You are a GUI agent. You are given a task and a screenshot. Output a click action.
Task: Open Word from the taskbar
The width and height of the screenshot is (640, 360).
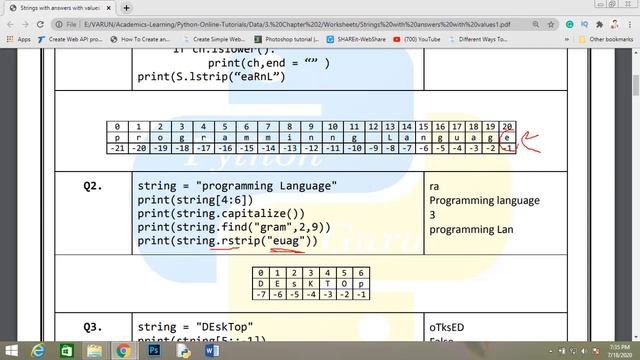coord(211,351)
